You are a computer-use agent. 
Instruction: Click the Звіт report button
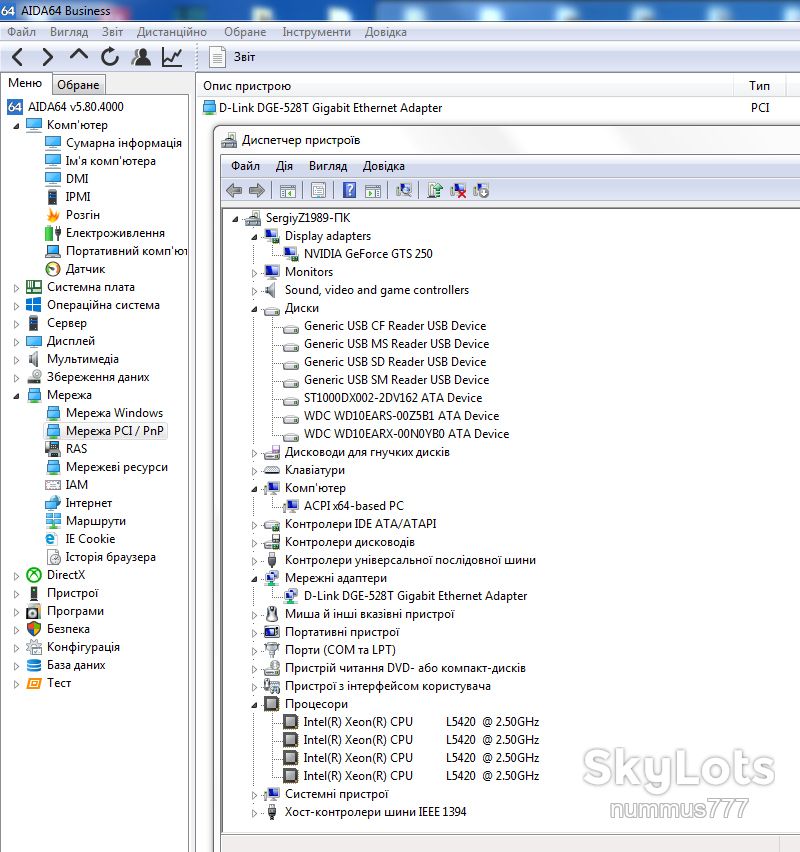(x=232, y=57)
